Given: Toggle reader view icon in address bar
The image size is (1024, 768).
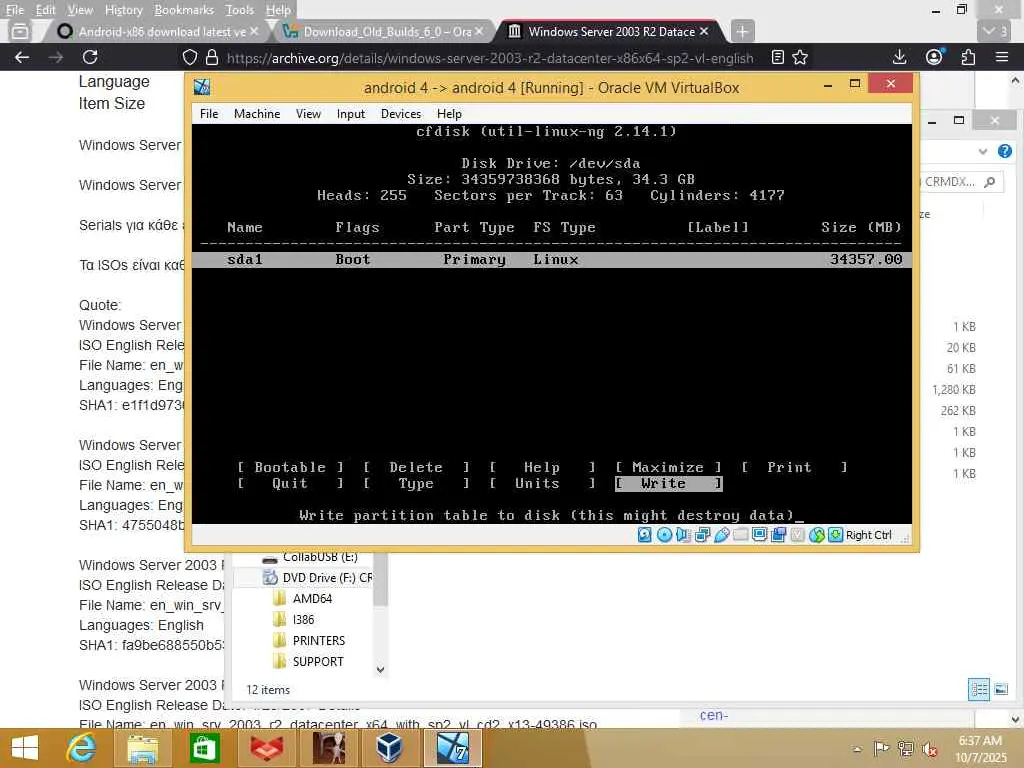Looking at the screenshot, I should click(x=777, y=57).
